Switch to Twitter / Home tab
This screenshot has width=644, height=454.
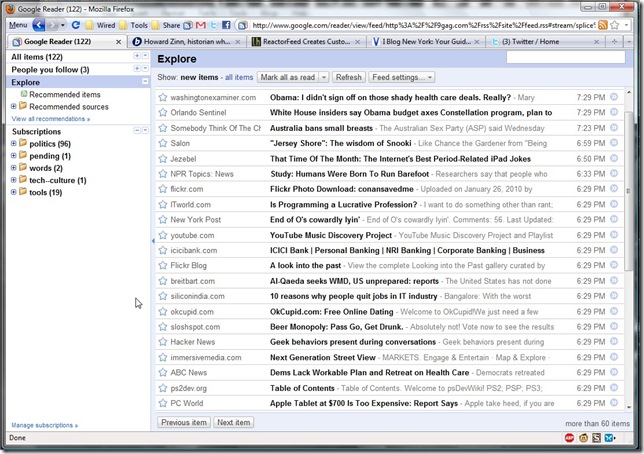[x=545, y=41]
